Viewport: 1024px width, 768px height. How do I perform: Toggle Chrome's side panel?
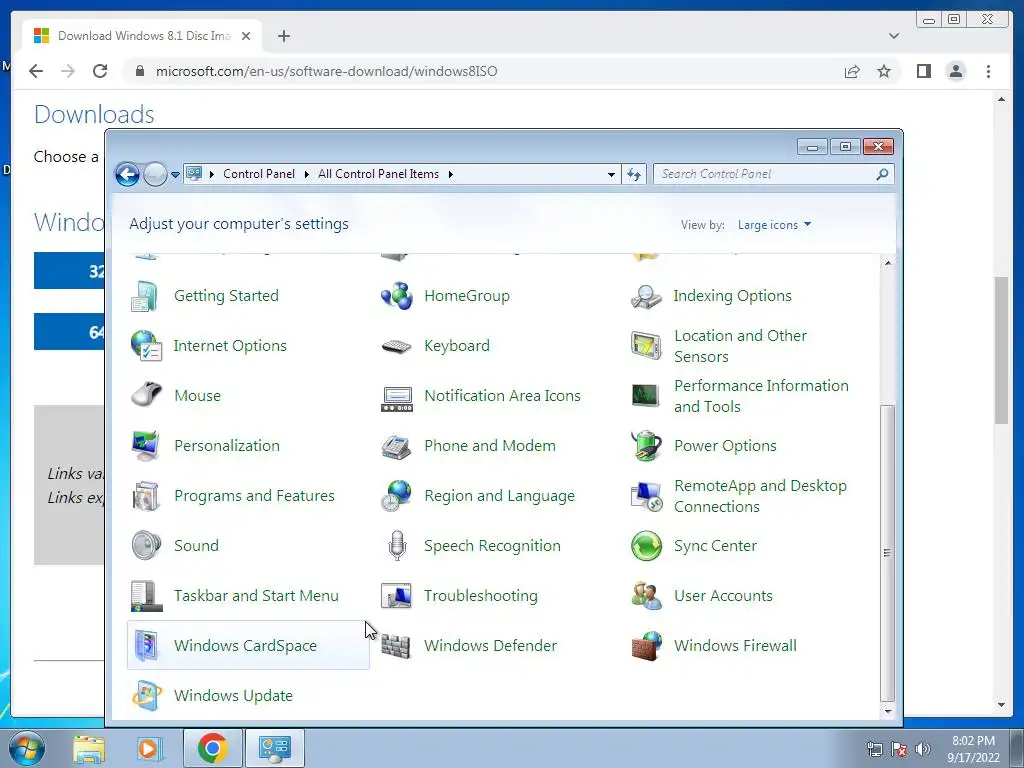(x=923, y=71)
